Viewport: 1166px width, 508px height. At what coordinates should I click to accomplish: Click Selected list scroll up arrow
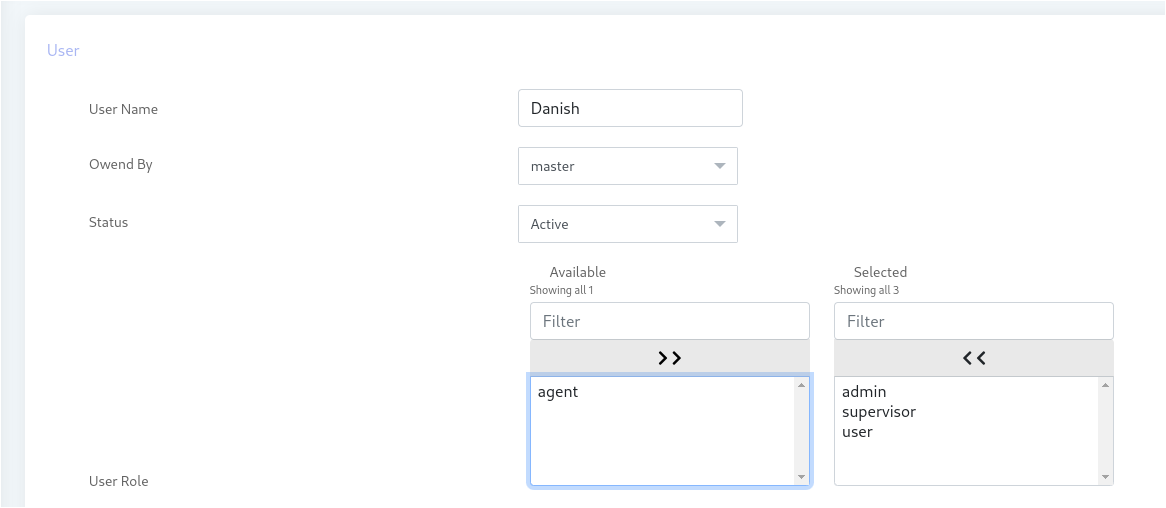[1105, 385]
